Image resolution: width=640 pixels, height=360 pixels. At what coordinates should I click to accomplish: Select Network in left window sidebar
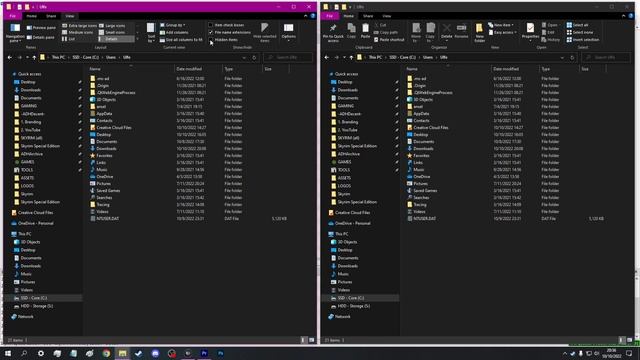point(22,316)
